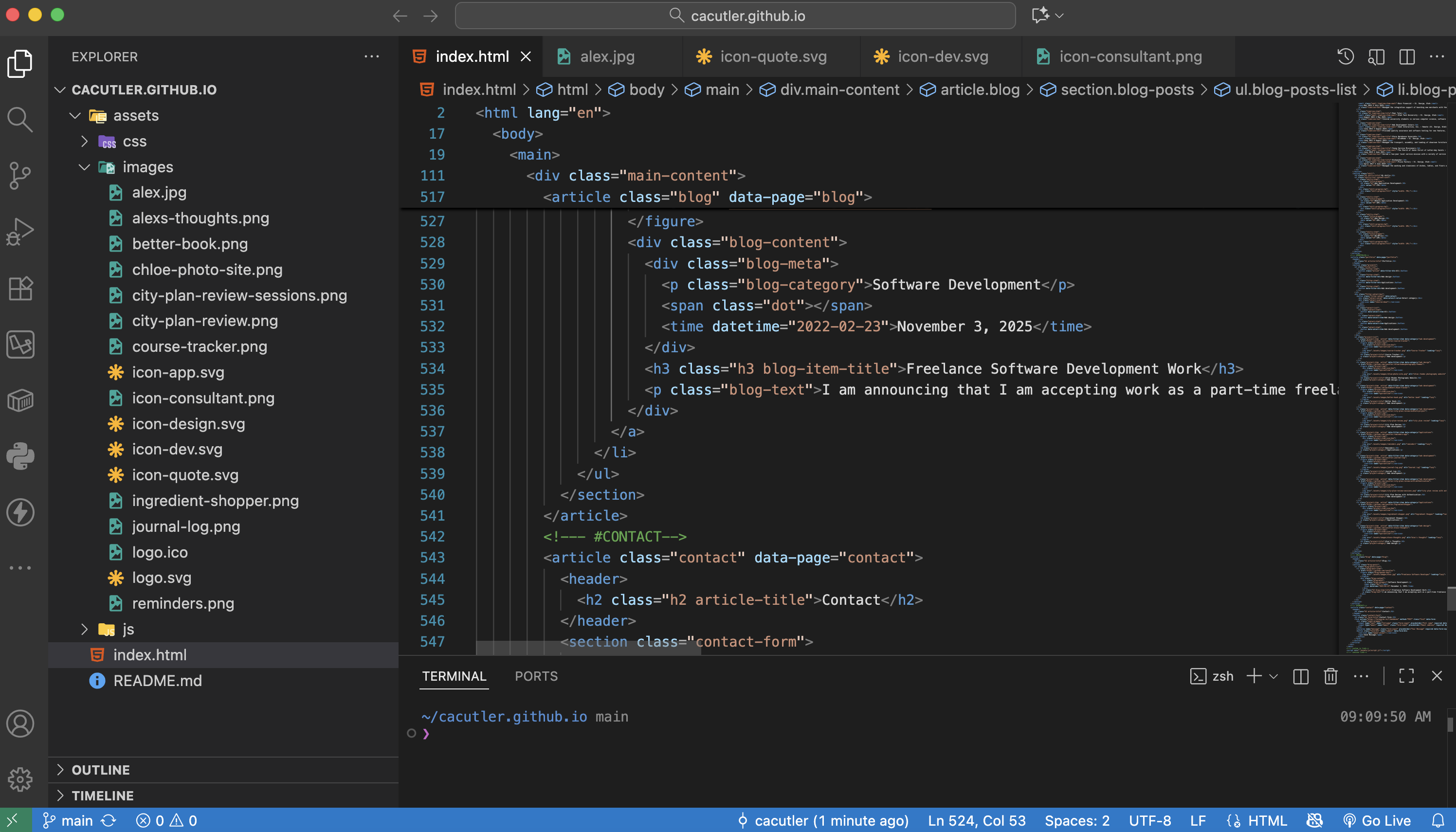1456x832 pixels.
Task: Open the Run and Debug view
Action: [20, 231]
